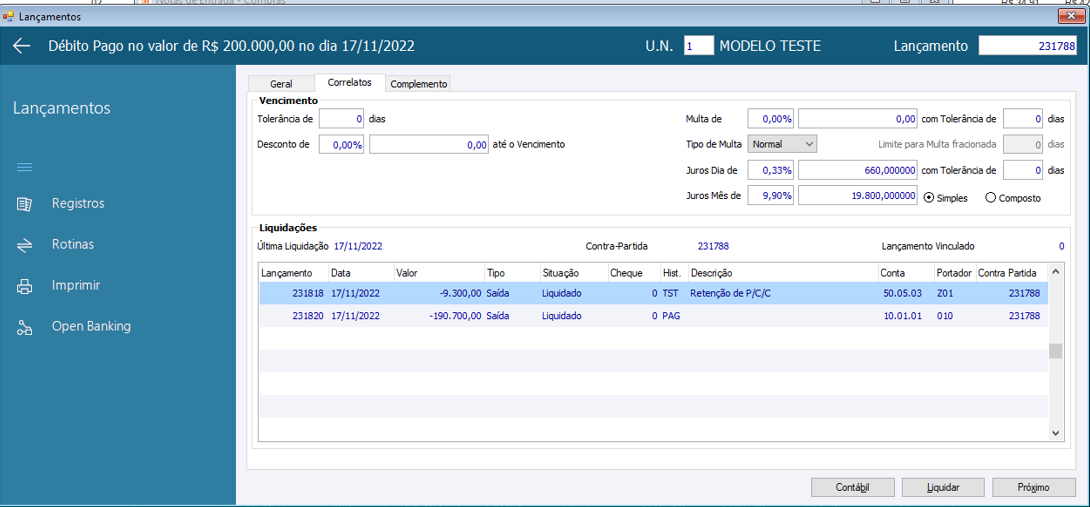Viewport: 1090px width, 507px height.
Task: Click the Contábil button
Action: tap(852, 487)
